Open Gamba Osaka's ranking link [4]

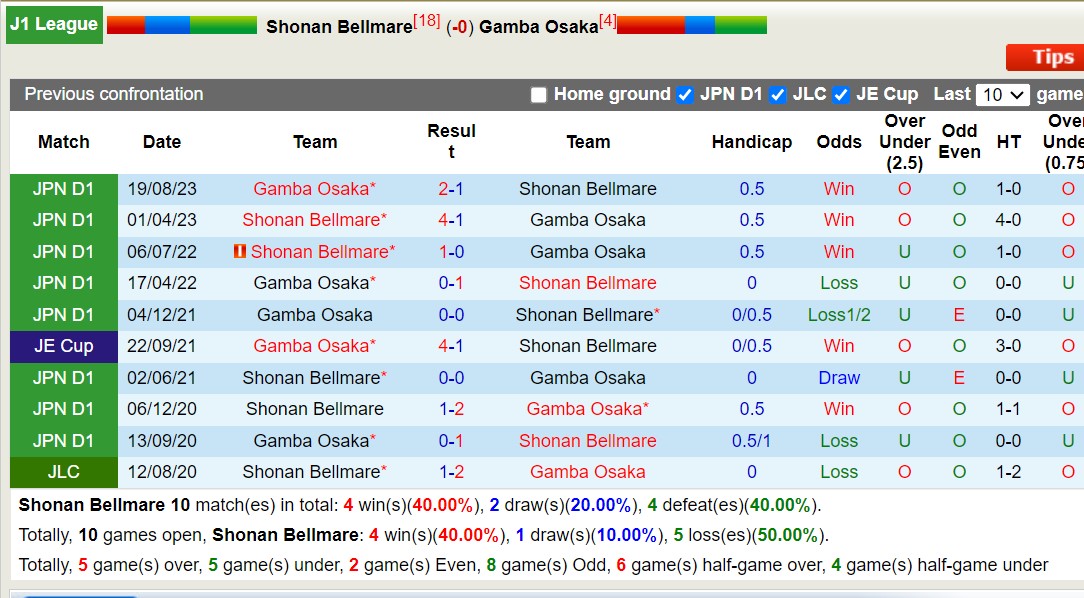pos(607,18)
